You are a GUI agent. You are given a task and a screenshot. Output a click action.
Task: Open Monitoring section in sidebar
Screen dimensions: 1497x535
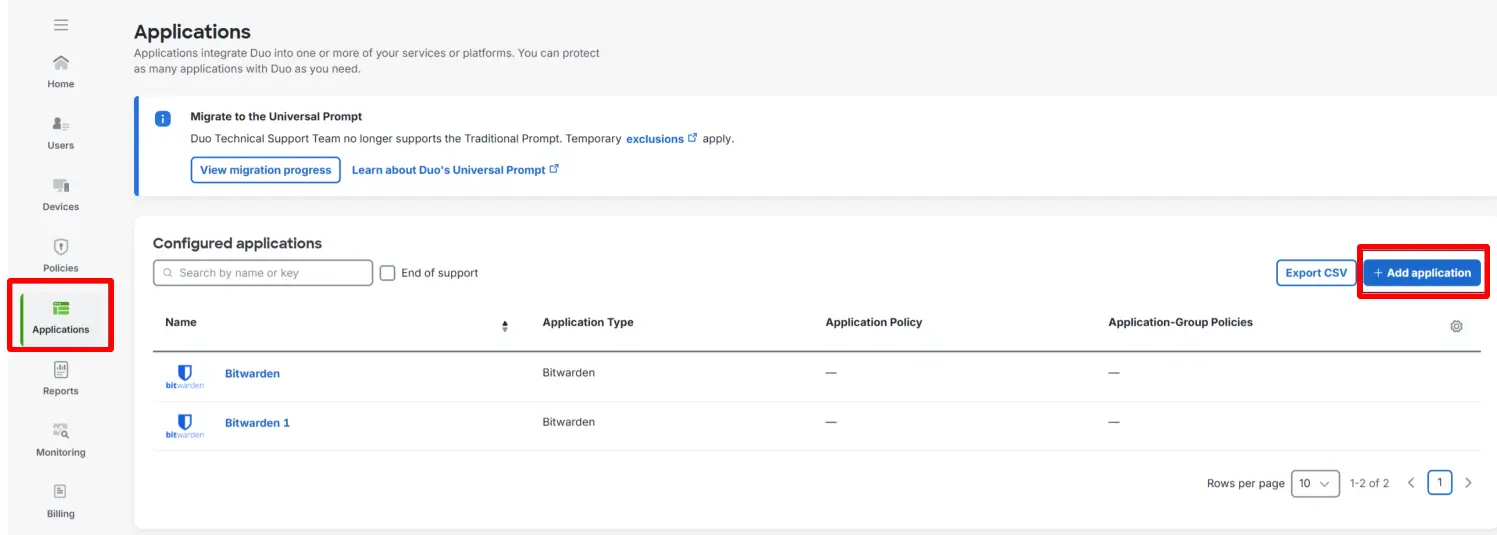click(61, 439)
